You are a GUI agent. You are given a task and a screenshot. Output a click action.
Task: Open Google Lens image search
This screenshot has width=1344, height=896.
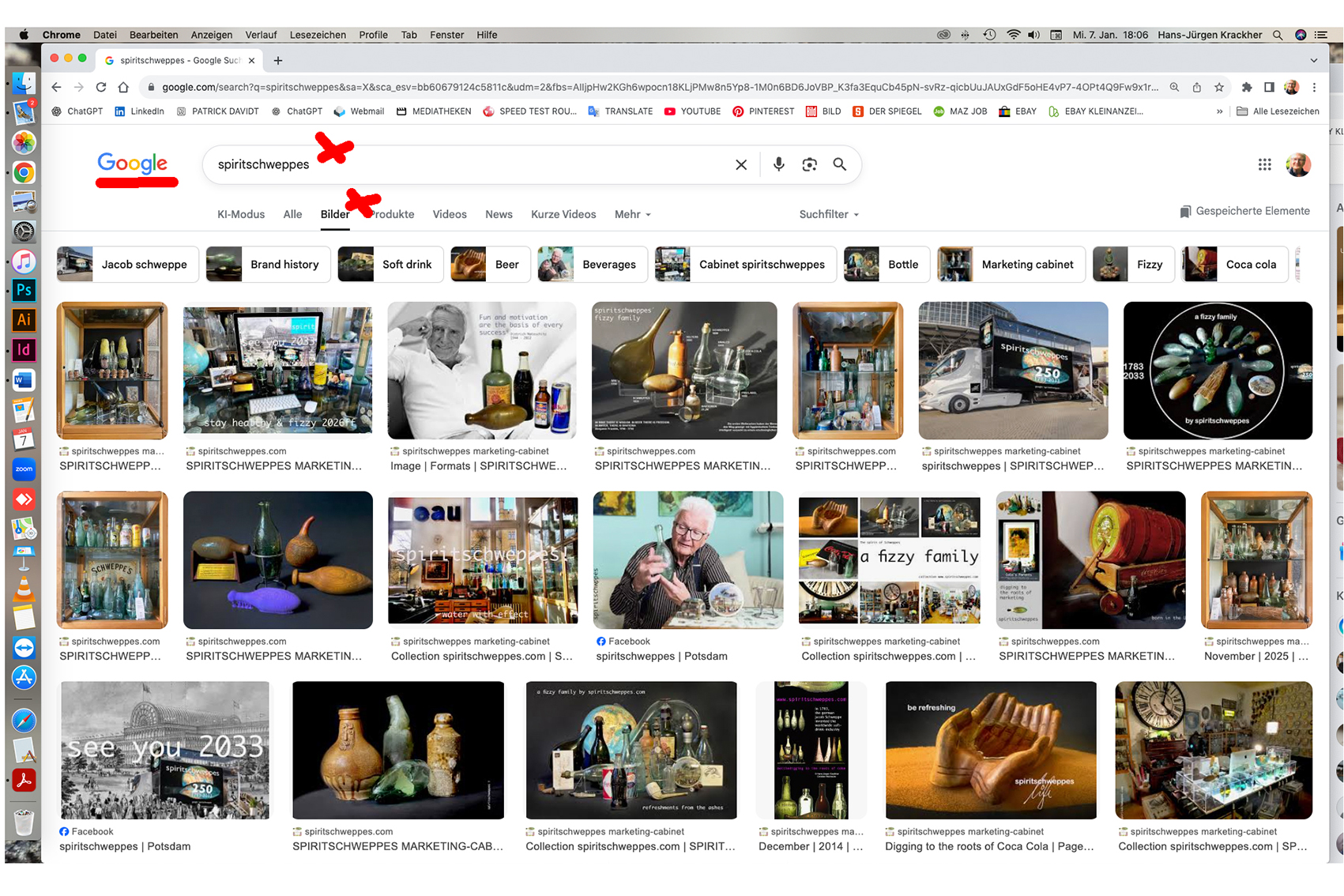pyautogui.click(x=809, y=164)
